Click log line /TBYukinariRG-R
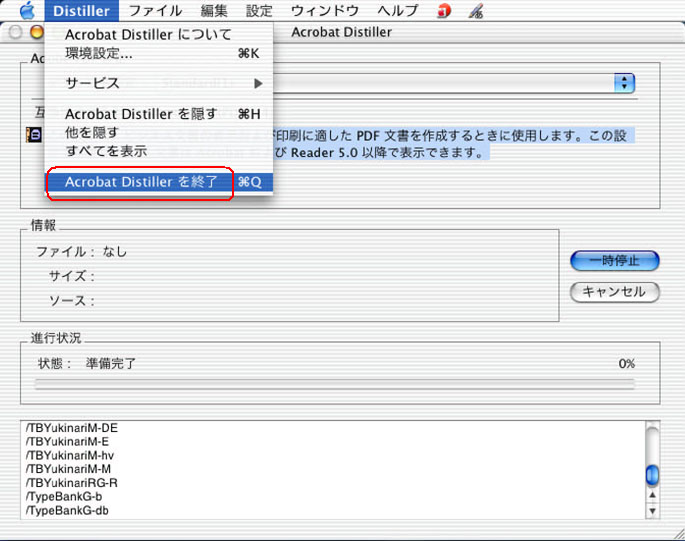 click(x=72, y=483)
